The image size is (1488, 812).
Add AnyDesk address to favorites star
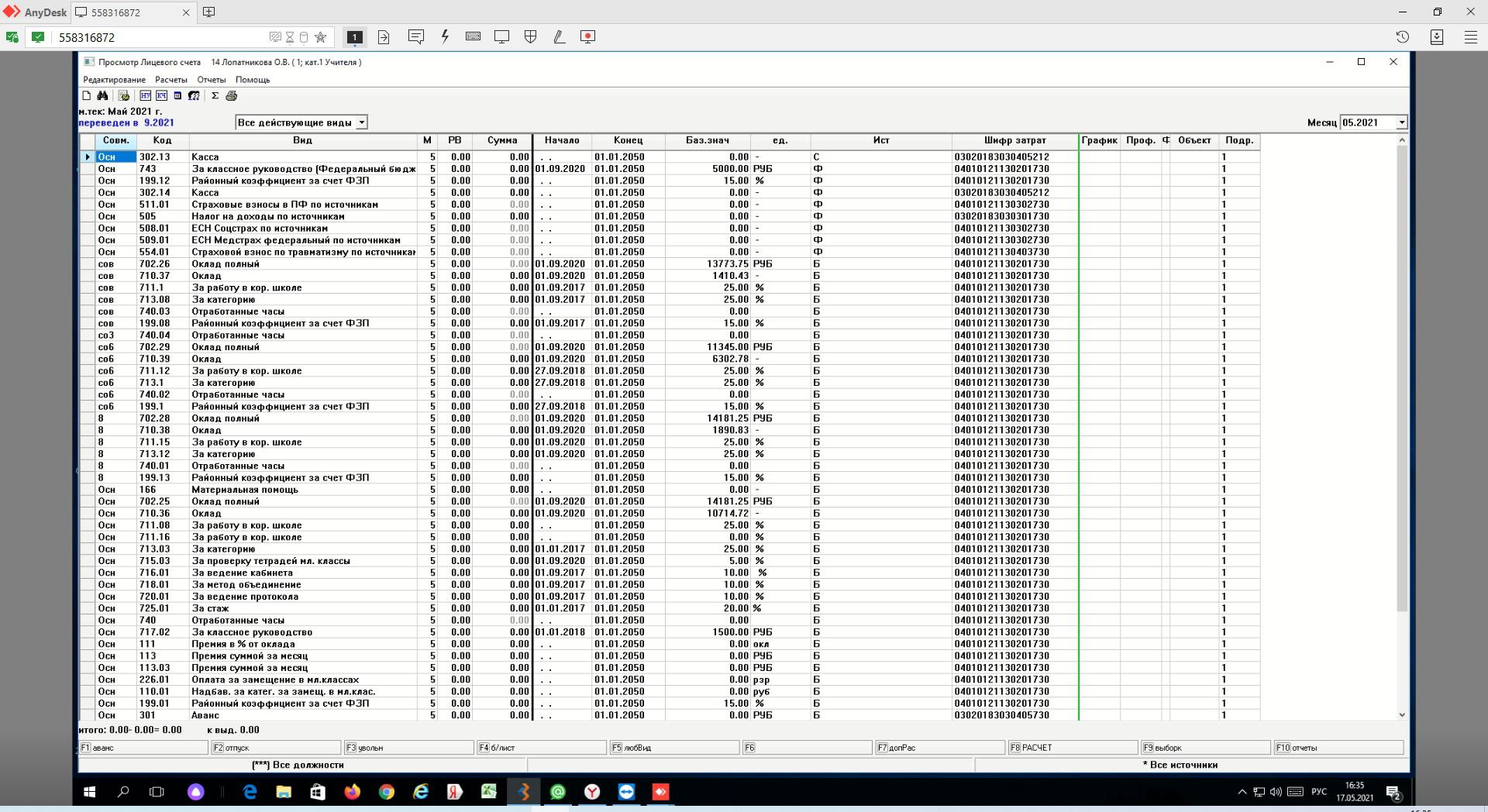coord(320,37)
